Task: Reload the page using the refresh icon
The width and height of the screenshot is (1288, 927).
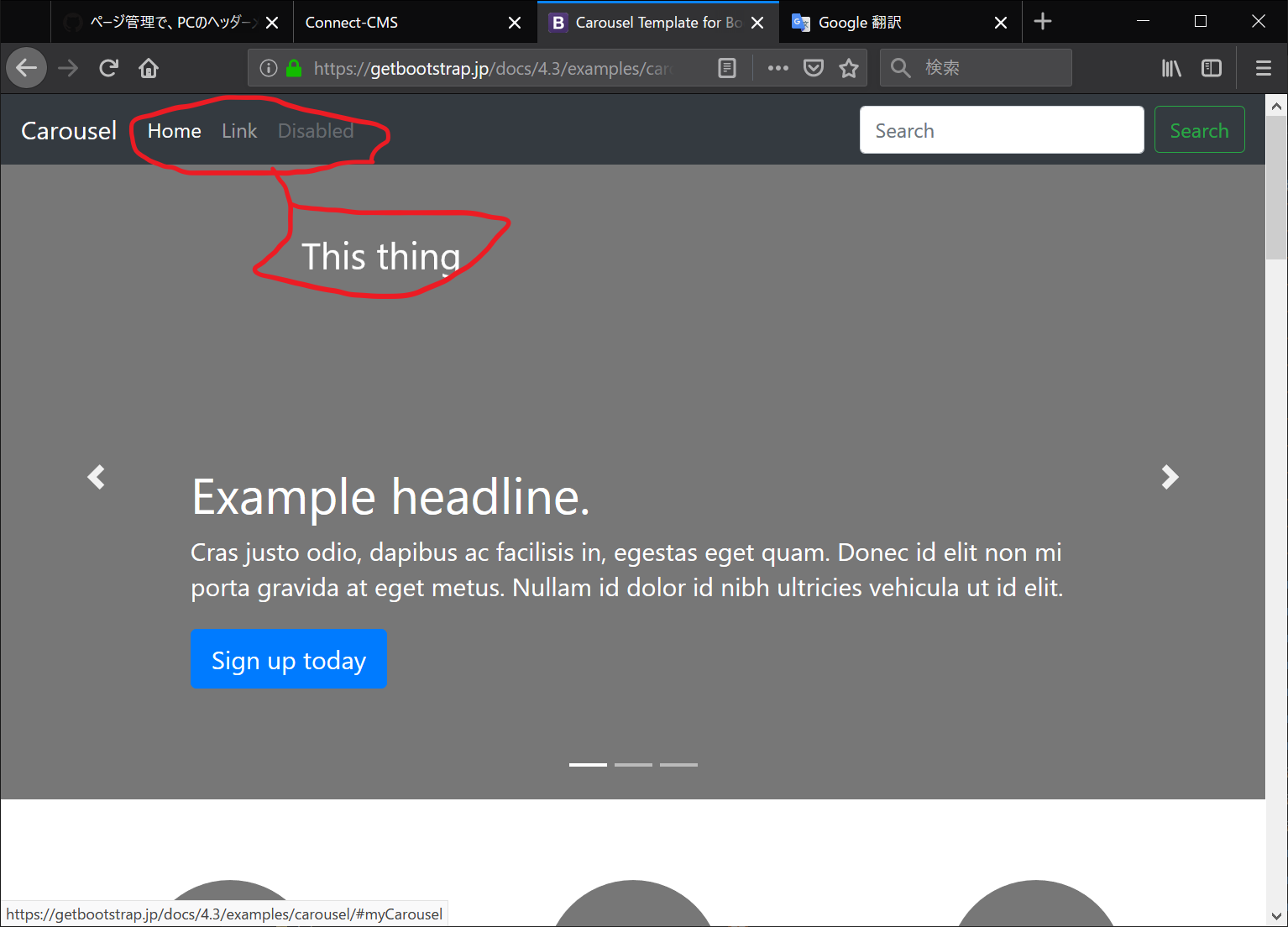Action: 108,68
